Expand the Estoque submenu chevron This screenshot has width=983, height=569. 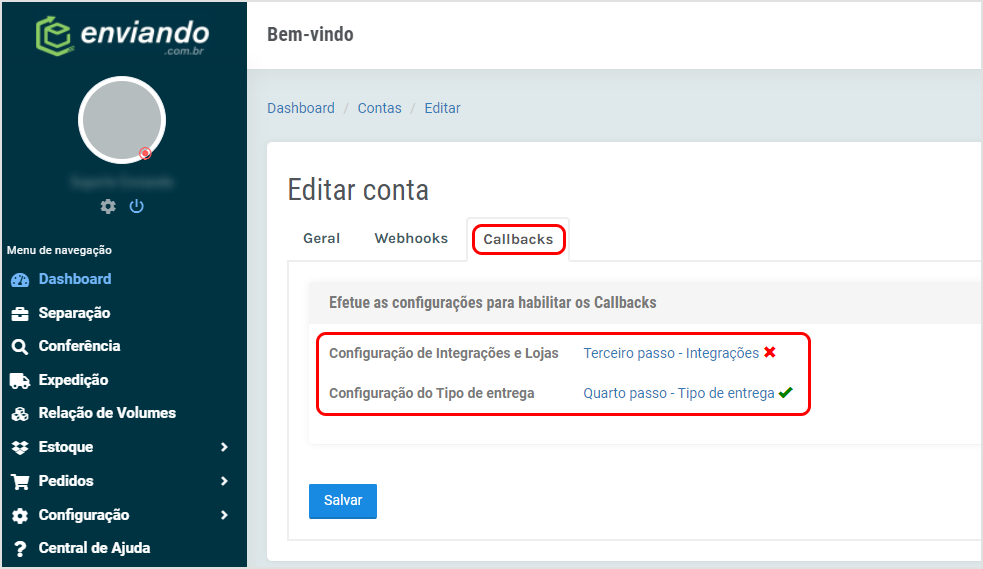[224, 447]
